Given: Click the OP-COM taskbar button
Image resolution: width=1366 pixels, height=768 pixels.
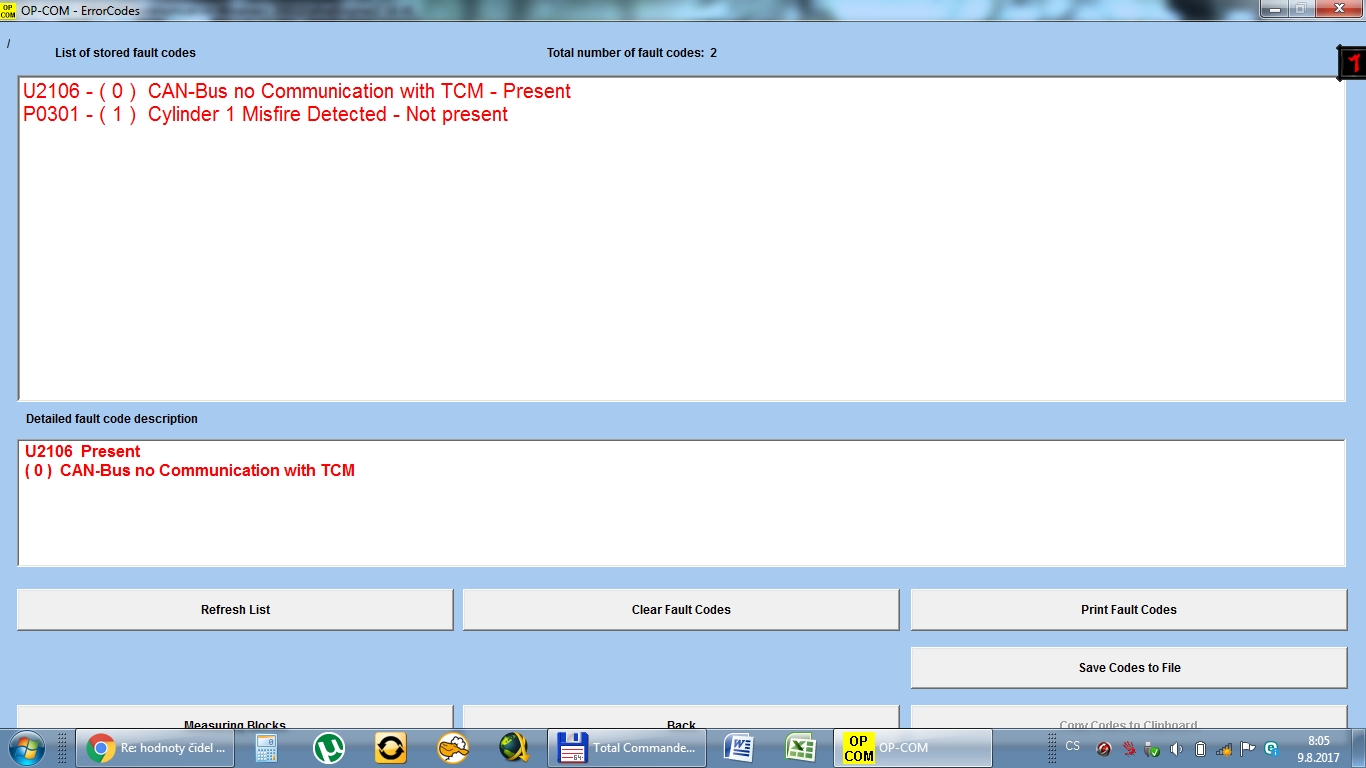Looking at the screenshot, I should click(x=912, y=747).
